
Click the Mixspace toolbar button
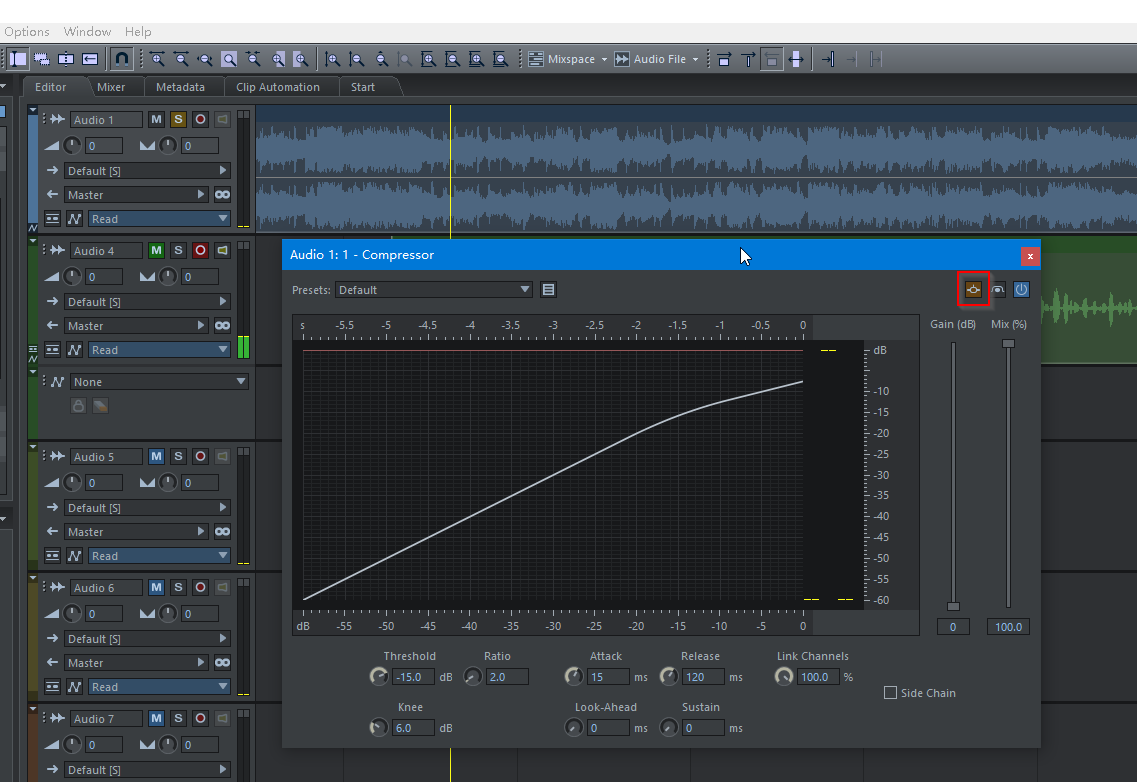(569, 59)
